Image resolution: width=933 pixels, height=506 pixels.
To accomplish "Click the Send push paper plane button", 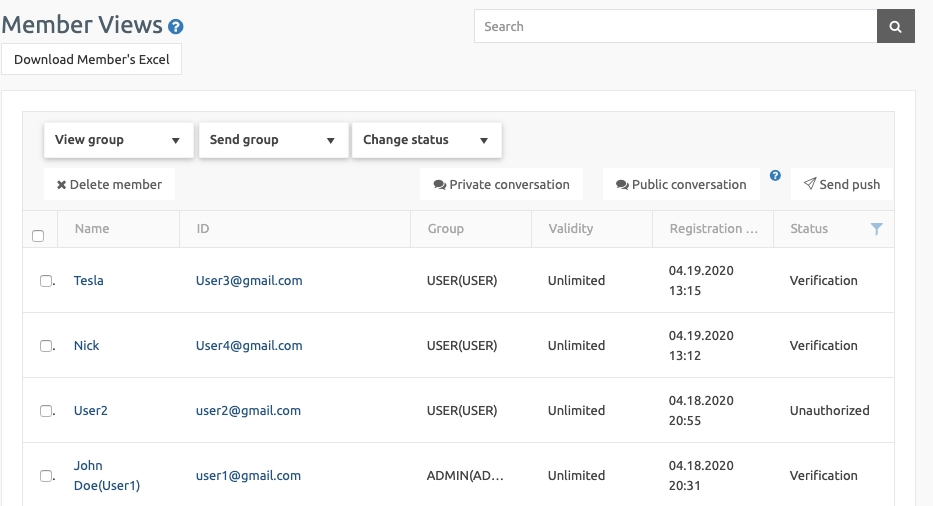I will coord(841,185).
